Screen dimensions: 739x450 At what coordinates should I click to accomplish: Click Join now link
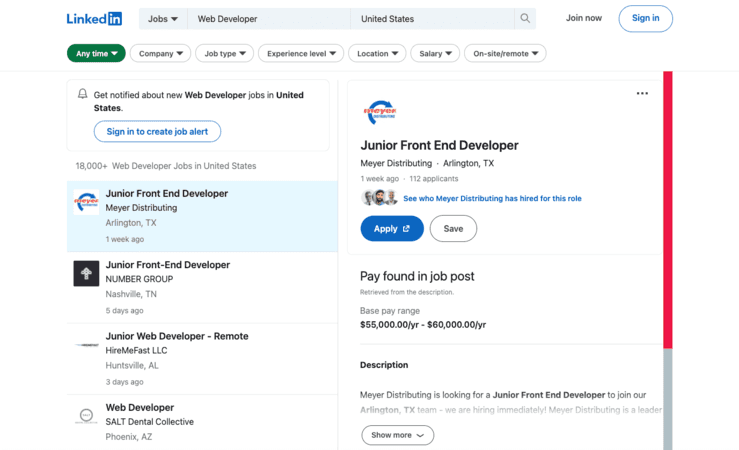[x=583, y=18]
